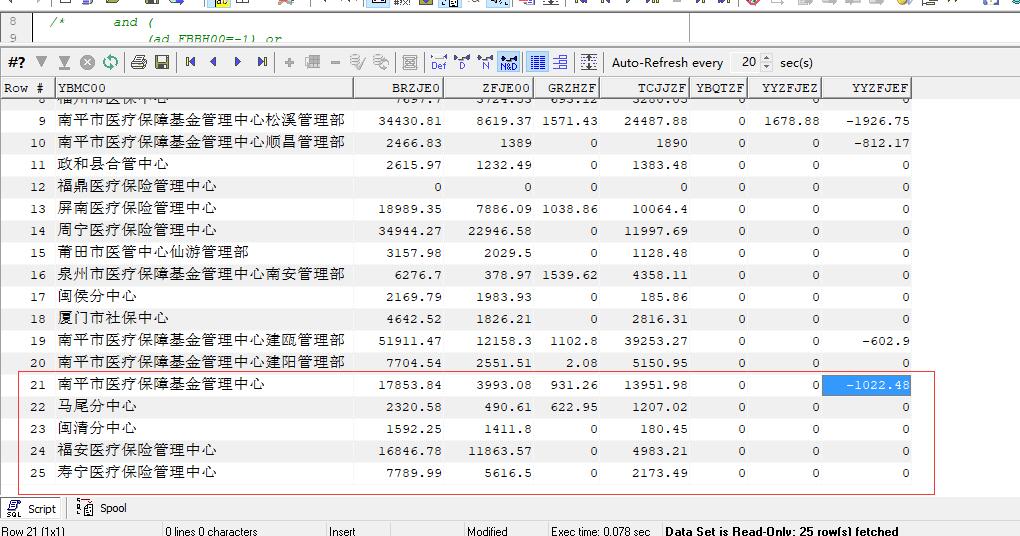This screenshot has height=536, width=1020.
Task: Click the YYZFJEZ column header
Action: point(784,88)
